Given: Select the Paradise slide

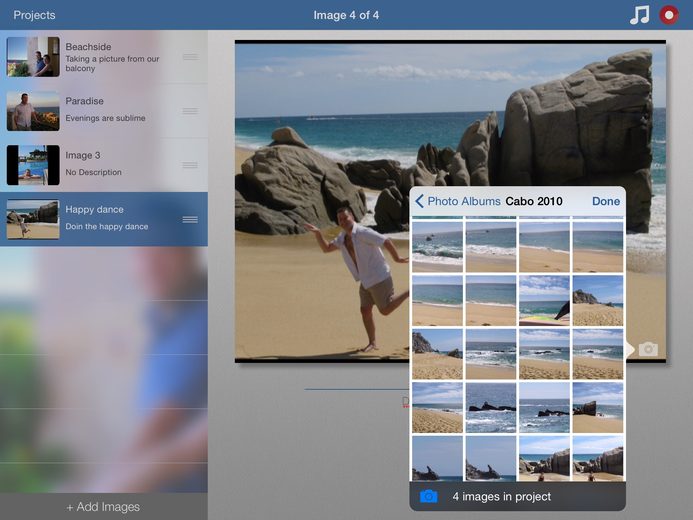Looking at the screenshot, I should pyautogui.click(x=104, y=111).
